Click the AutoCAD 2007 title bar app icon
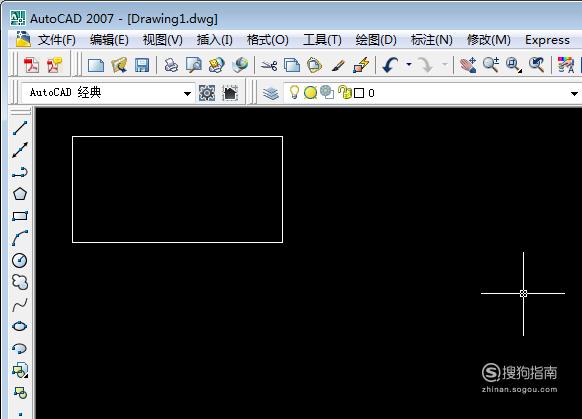Screen dimensions: 582x419 (x=18, y=18)
